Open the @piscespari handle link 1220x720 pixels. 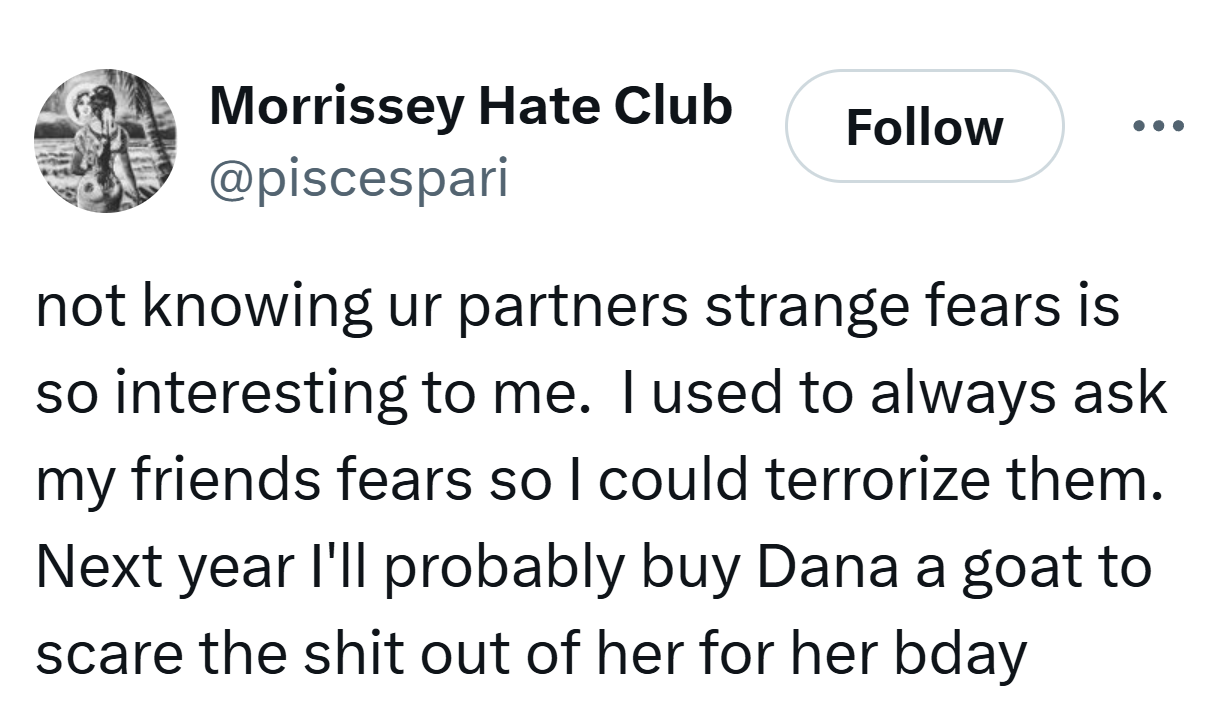click(359, 179)
